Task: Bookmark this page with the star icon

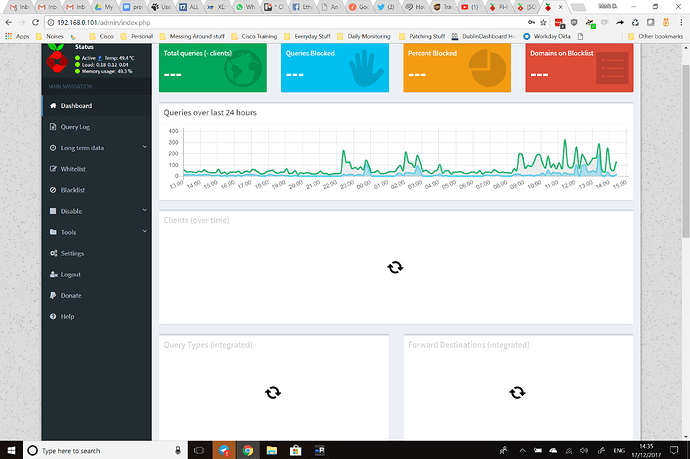Action: [x=543, y=22]
